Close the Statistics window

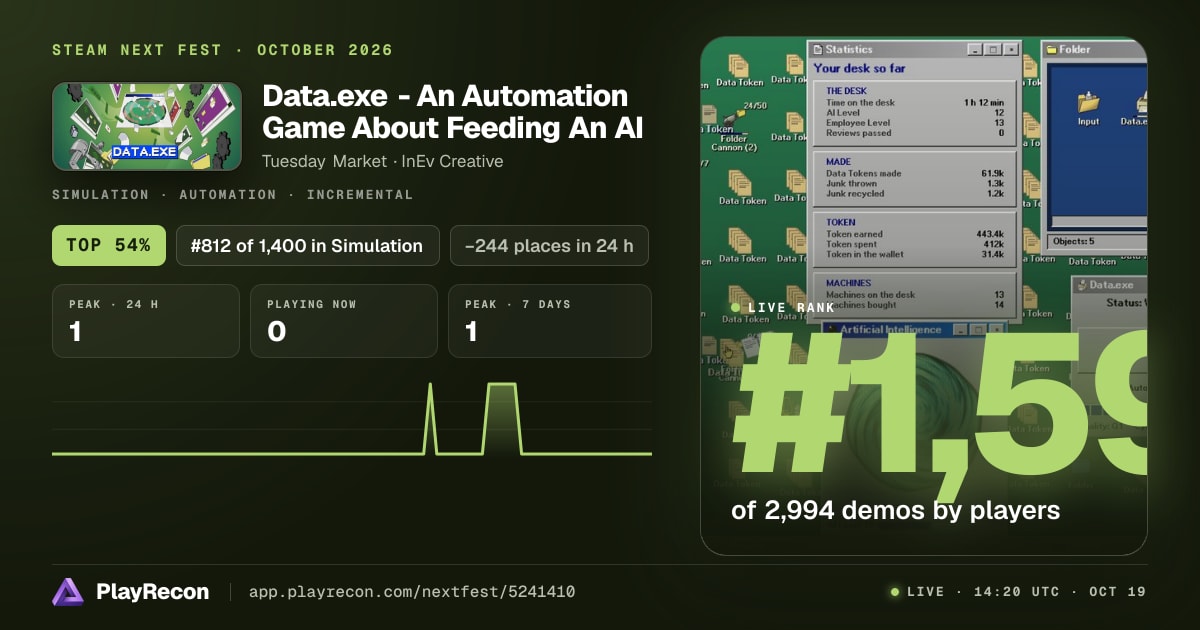(x=1011, y=49)
